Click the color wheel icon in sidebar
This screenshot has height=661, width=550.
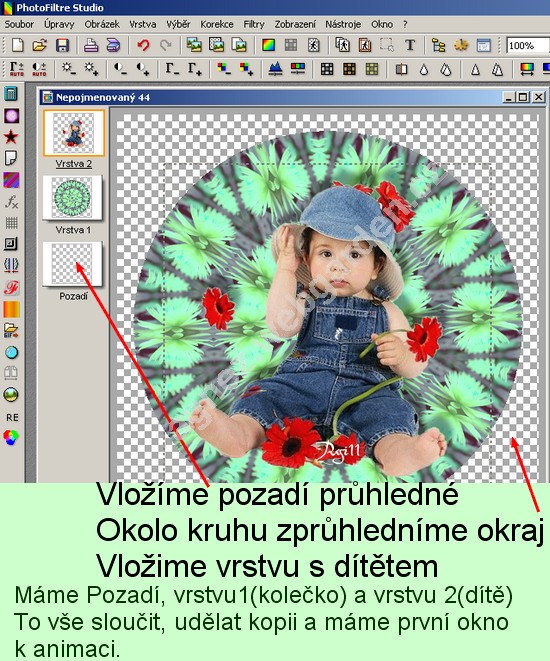[11, 438]
